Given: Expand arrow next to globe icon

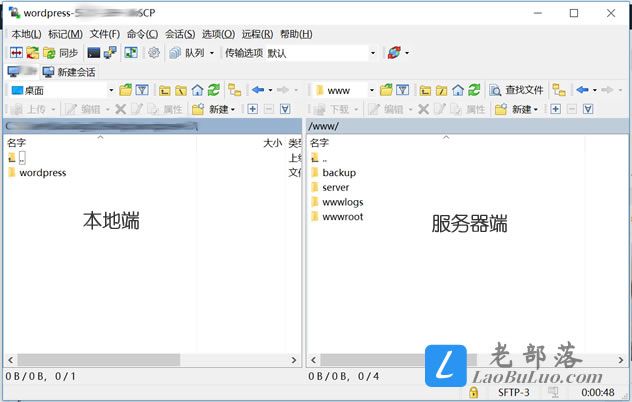Looking at the screenshot, I should [407, 53].
